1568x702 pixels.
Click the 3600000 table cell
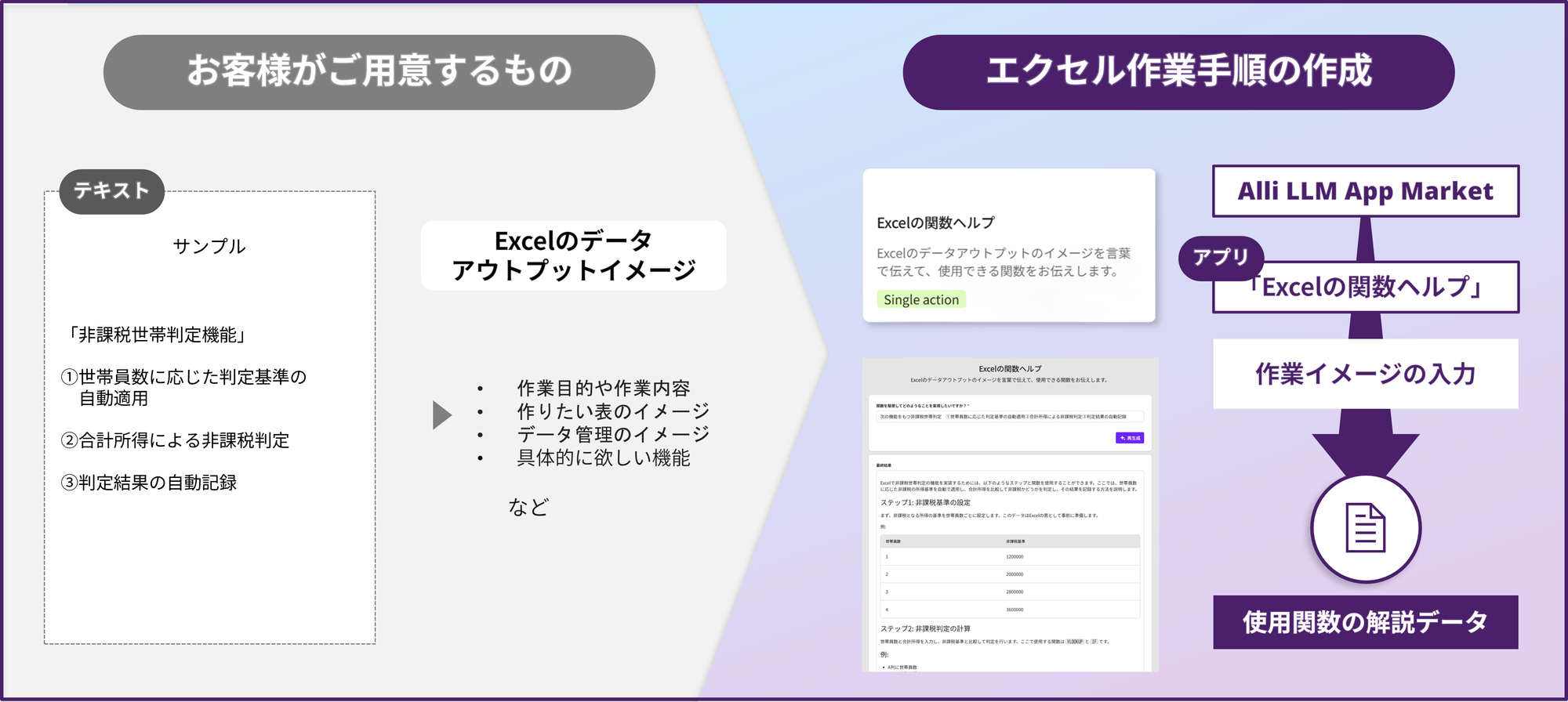point(1014,610)
